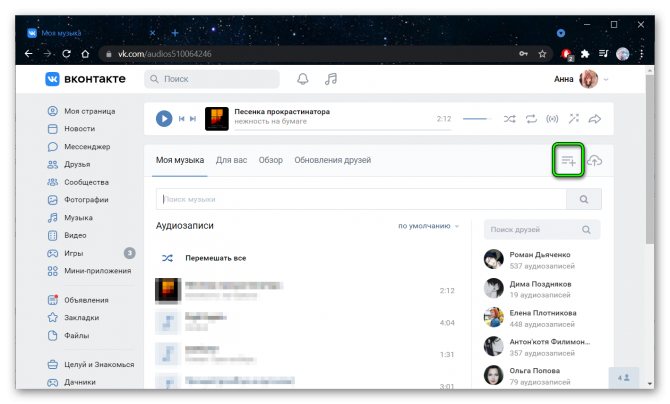Share the current track via arrow icon
Image resolution: width=670 pixels, height=404 pixels.
tap(595, 119)
